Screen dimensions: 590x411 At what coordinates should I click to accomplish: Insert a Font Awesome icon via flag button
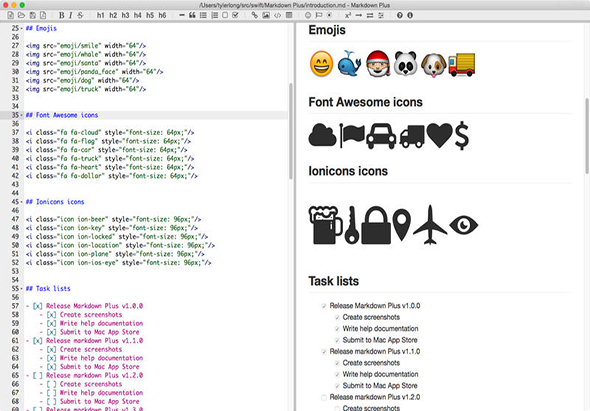[319, 15]
